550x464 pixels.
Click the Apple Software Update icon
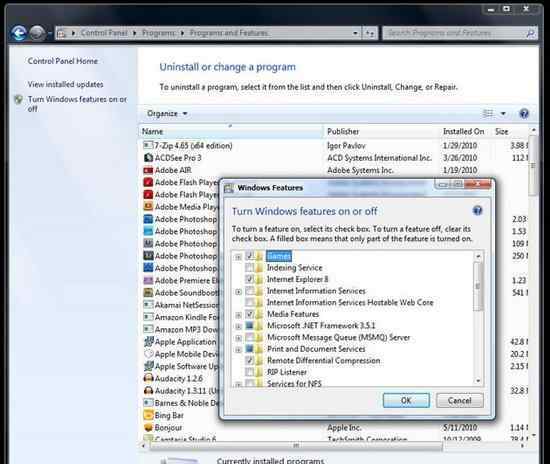[x=148, y=366]
